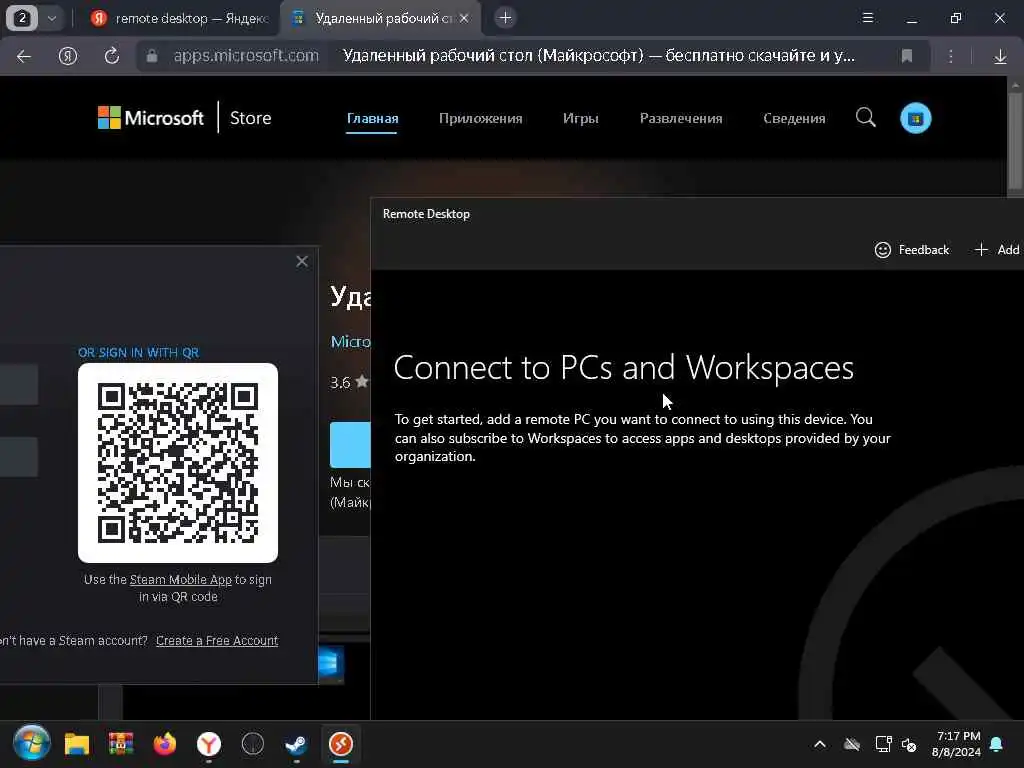Close the Steam sign-in window
The width and height of the screenshot is (1024, 768).
[302, 261]
